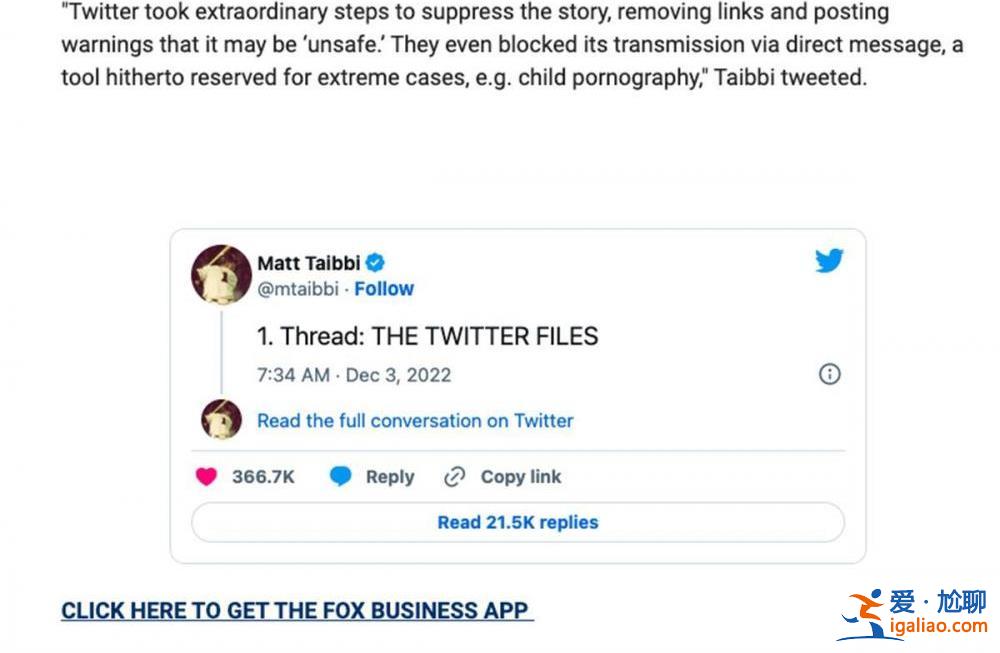1000x653 pixels.
Task: Open the Matt Taibbi display name
Action: click(308, 263)
